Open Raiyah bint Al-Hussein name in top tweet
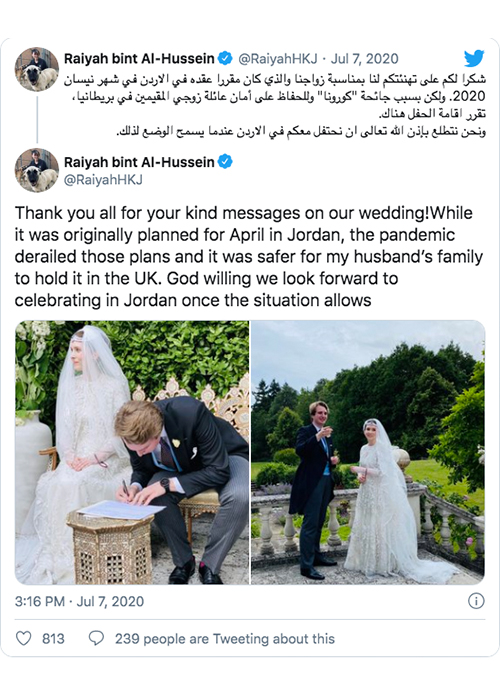This screenshot has height=700, width=500. tap(139, 58)
